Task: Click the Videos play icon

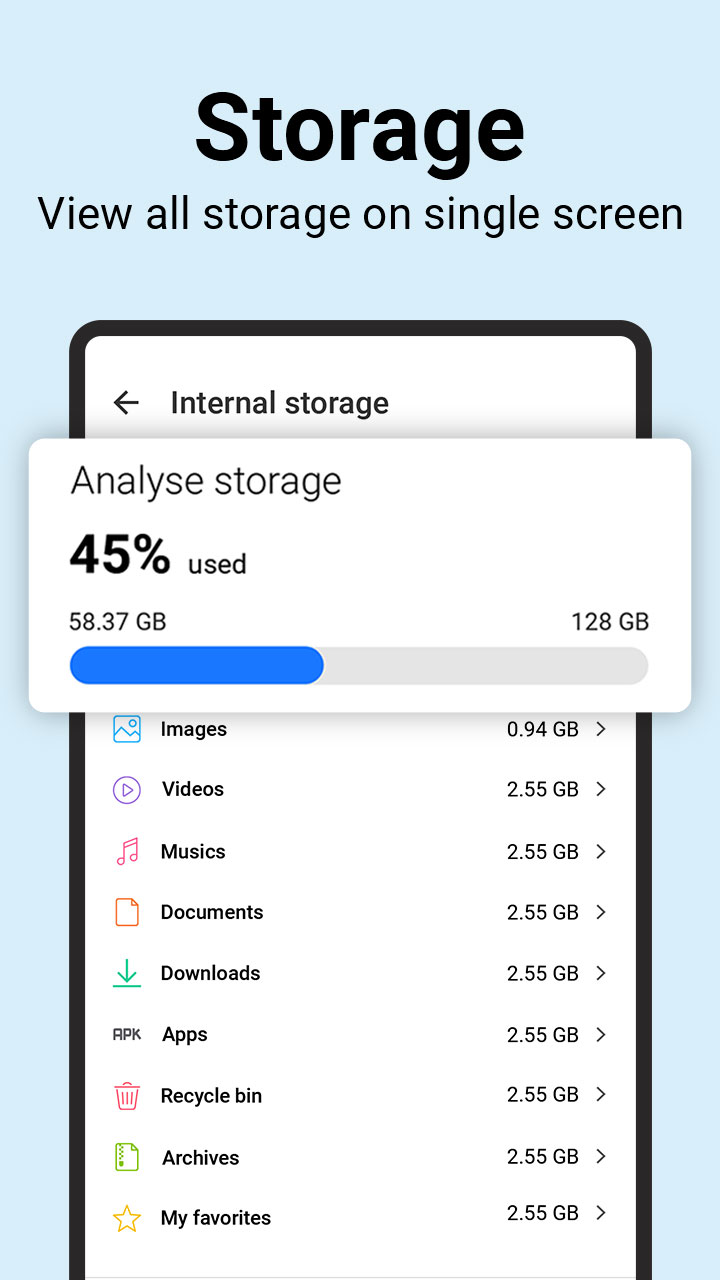Action: click(x=127, y=790)
